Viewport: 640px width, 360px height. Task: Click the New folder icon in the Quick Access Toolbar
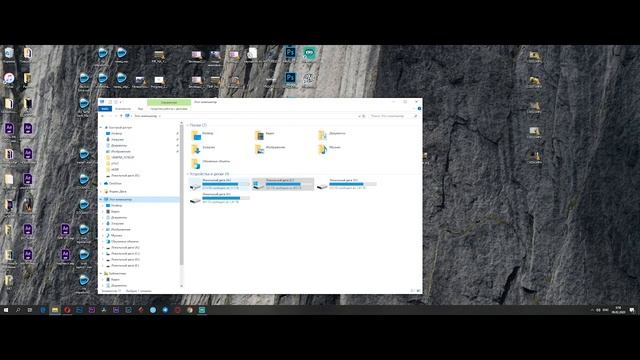116,102
